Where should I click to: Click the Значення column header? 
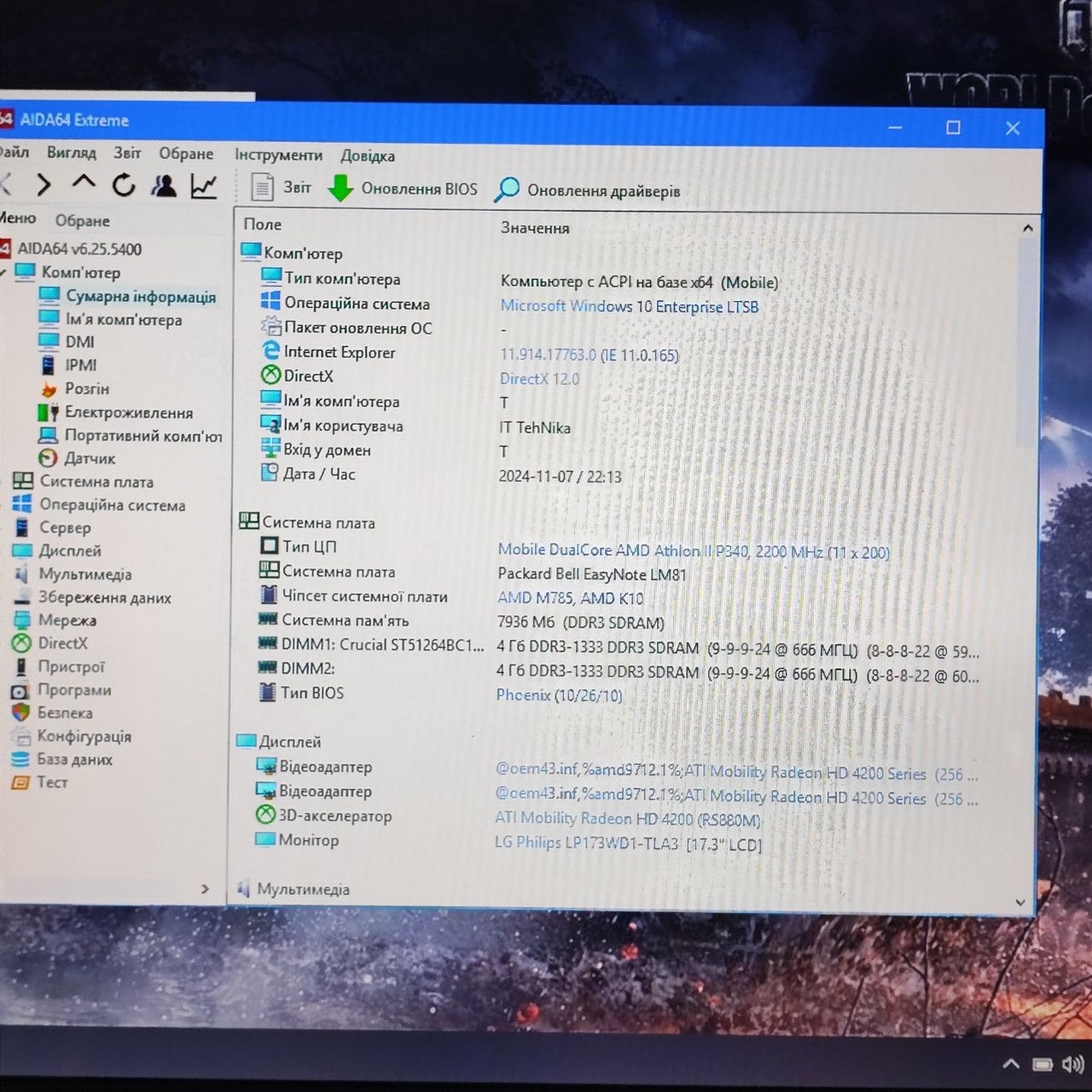535,228
